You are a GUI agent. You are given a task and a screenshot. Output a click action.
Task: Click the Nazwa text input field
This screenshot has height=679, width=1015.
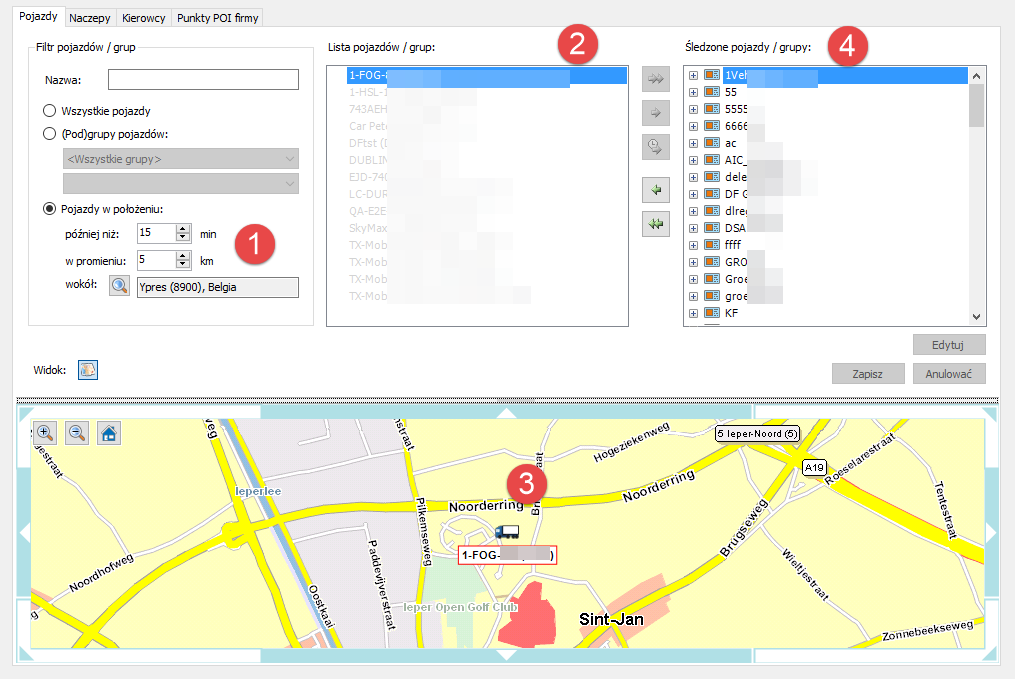pos(203,80)
